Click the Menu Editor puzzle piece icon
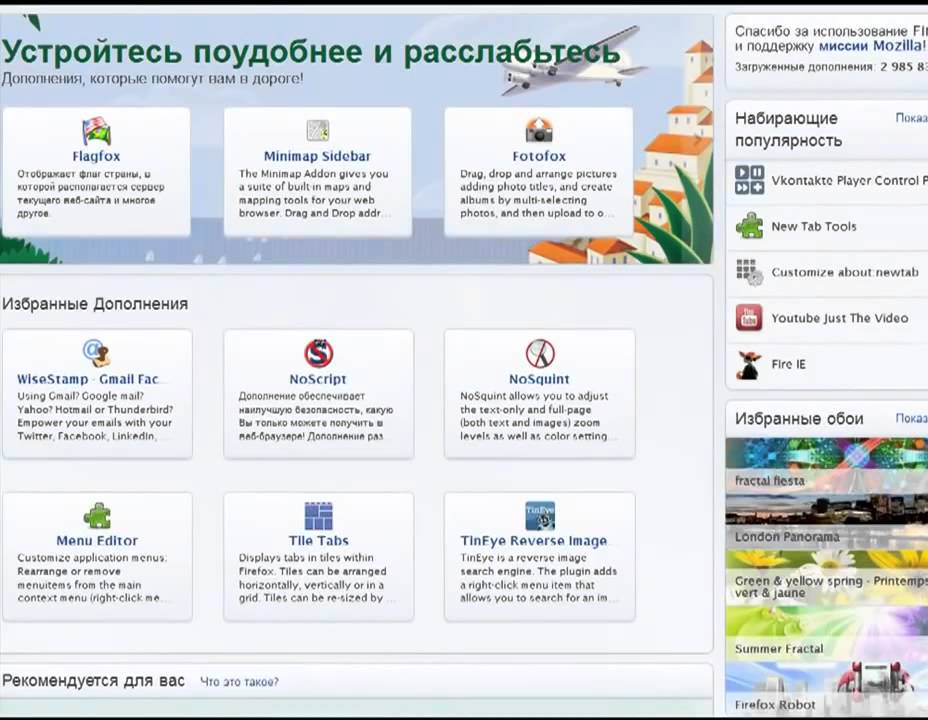Screen dimensions: 928x720 (x=96, y=515)
